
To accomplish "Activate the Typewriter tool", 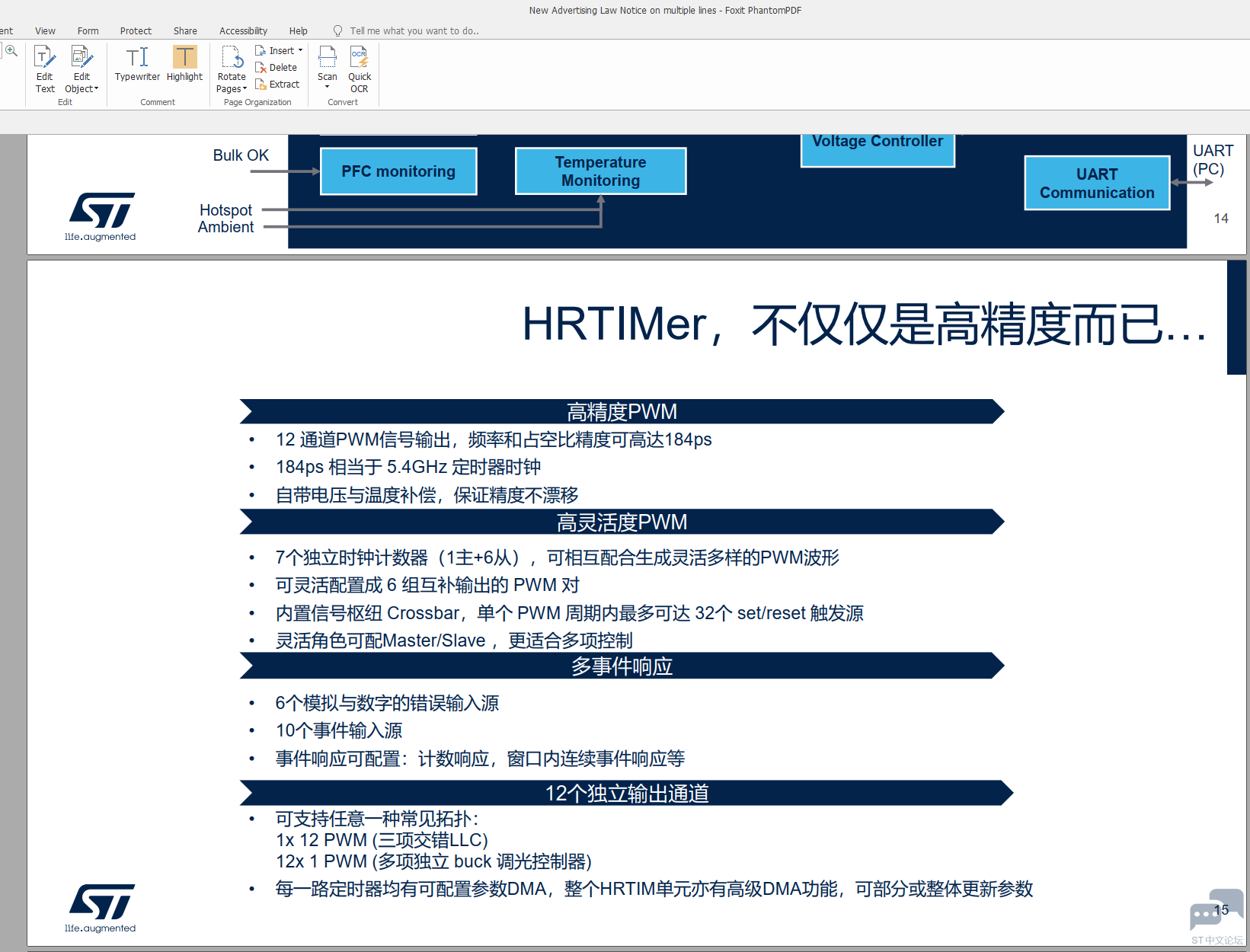I will (137, 64).
